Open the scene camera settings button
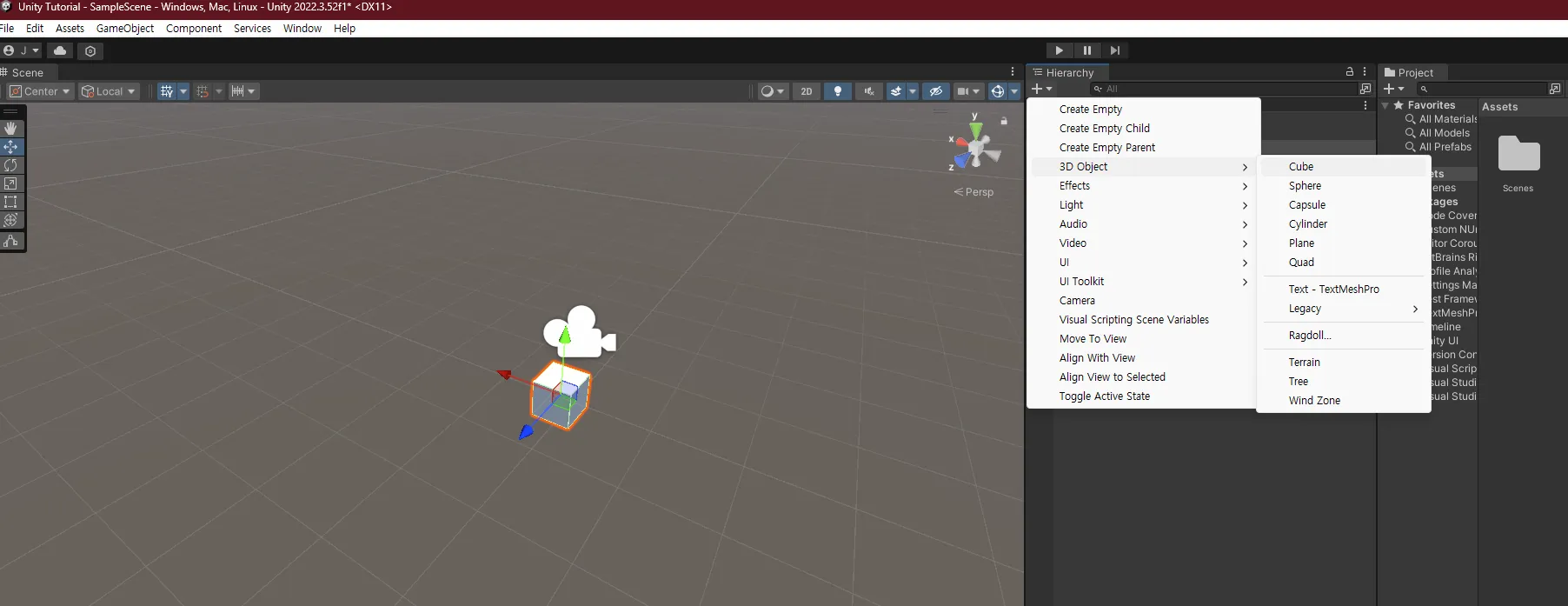The height and width of the screenshot is (606, 1568). coord(968,91)
